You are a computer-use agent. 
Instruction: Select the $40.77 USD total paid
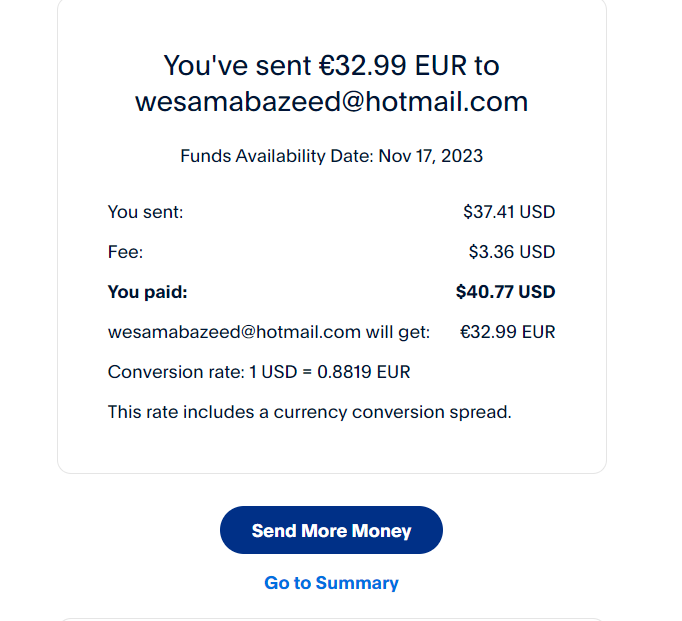[x=505, y=292]
